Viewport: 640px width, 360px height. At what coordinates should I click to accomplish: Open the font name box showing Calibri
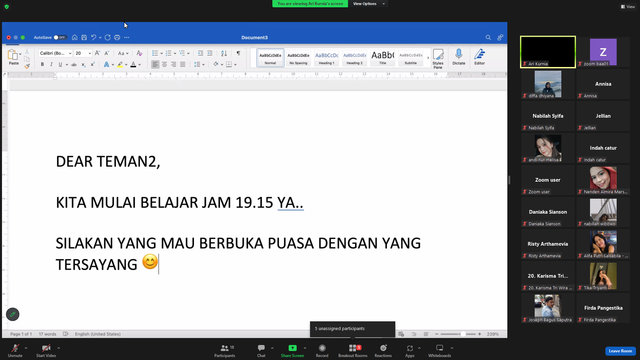[56, 53]
